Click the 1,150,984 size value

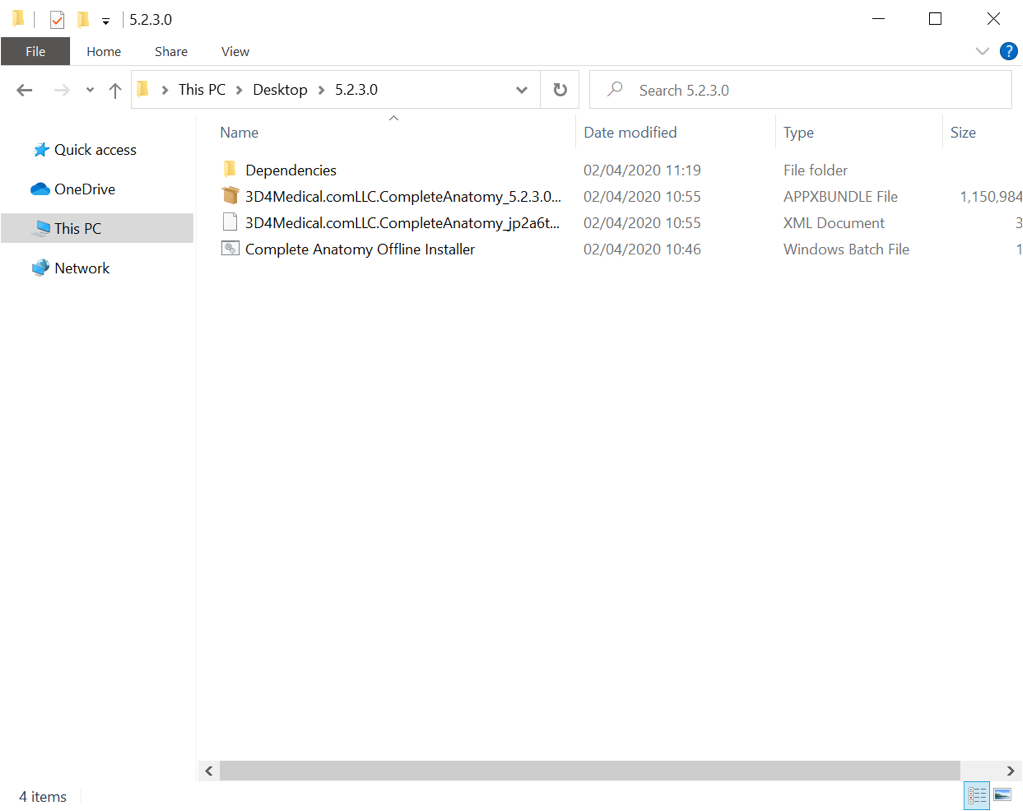click(x=990, y=196)
